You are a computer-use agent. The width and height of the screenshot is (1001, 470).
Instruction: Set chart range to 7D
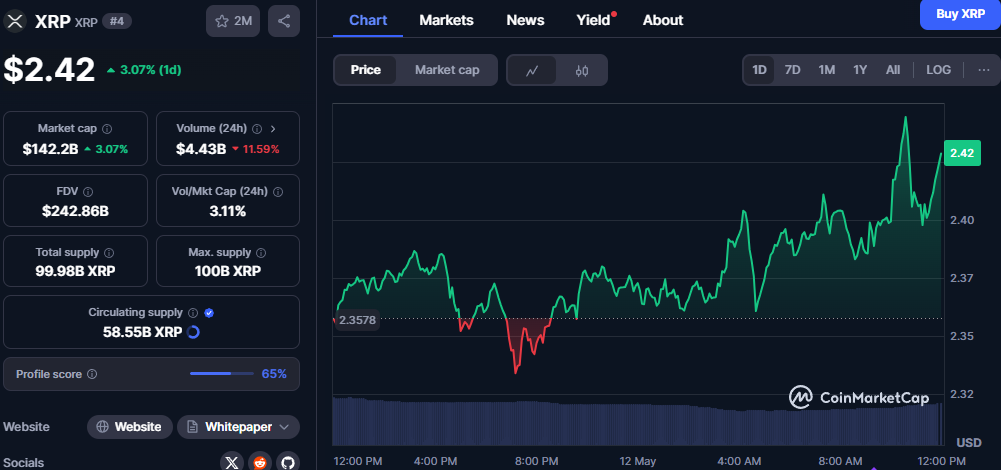(x=792, y=70)
